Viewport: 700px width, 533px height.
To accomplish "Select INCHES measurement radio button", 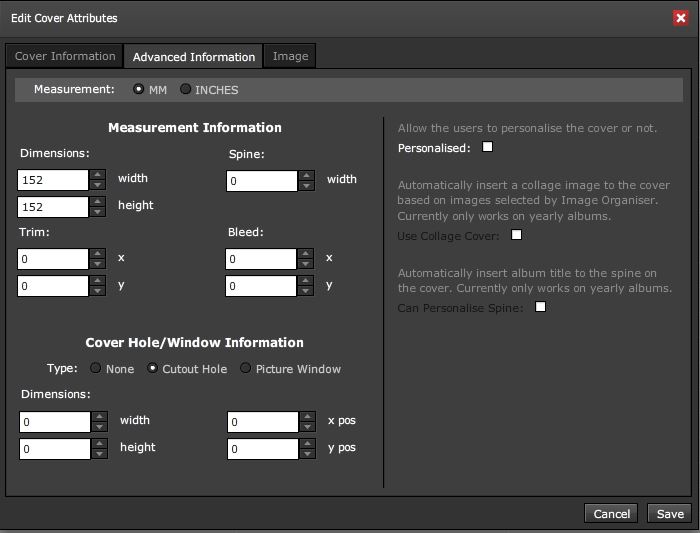I will coord(185,89).
